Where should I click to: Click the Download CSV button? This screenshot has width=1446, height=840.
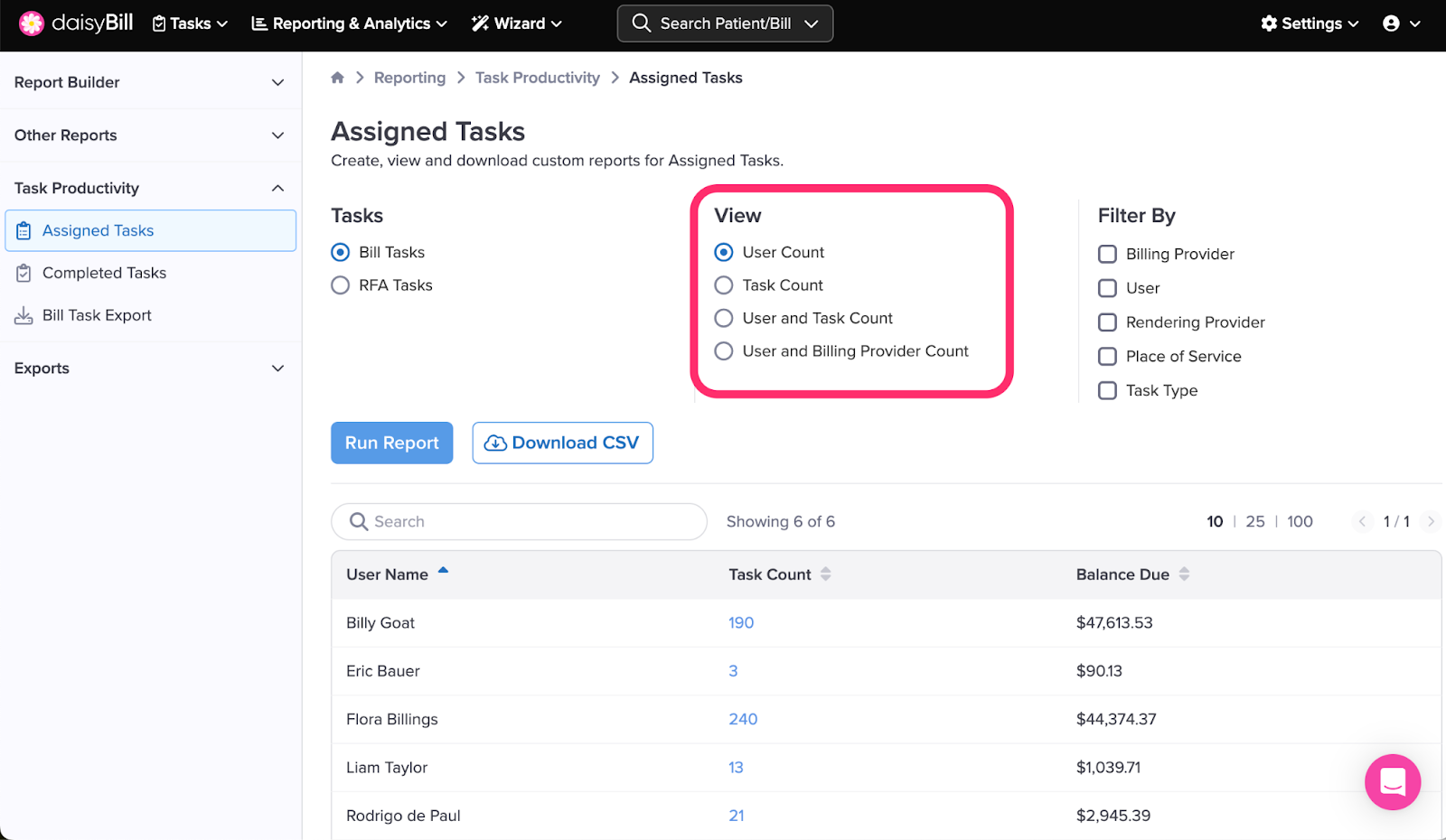tap(562, 443)
